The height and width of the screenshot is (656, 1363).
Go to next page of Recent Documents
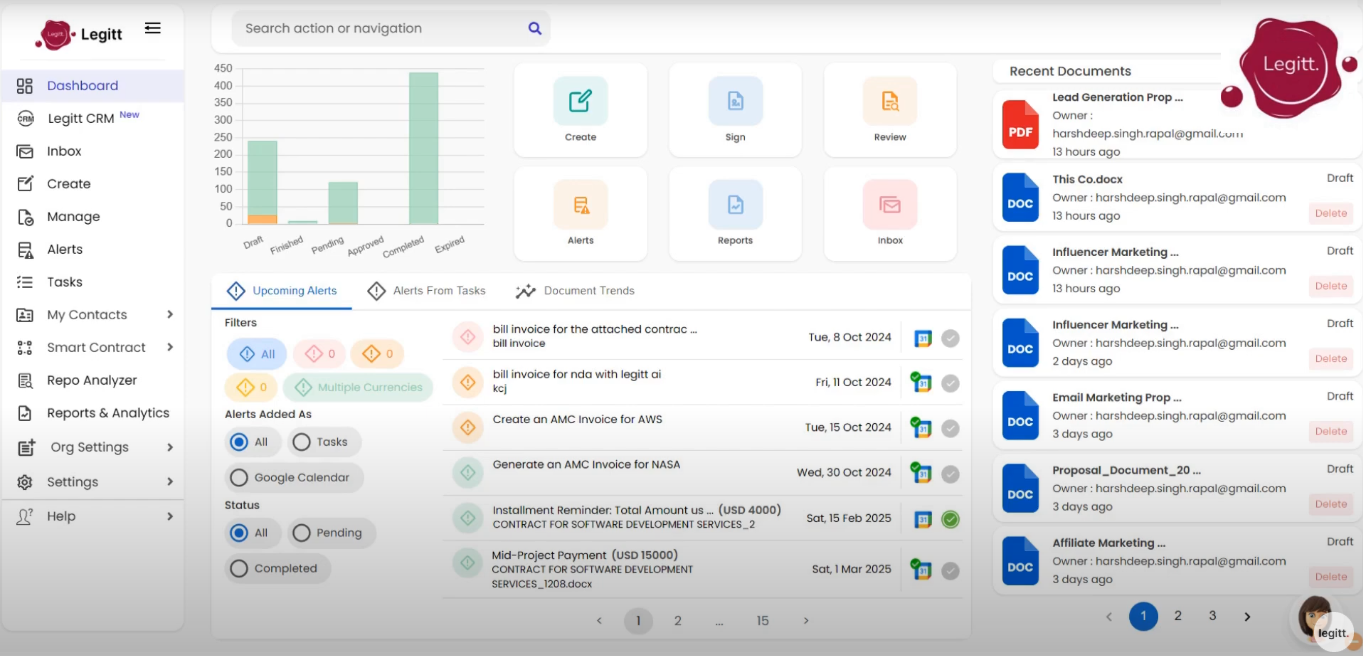1247,616
